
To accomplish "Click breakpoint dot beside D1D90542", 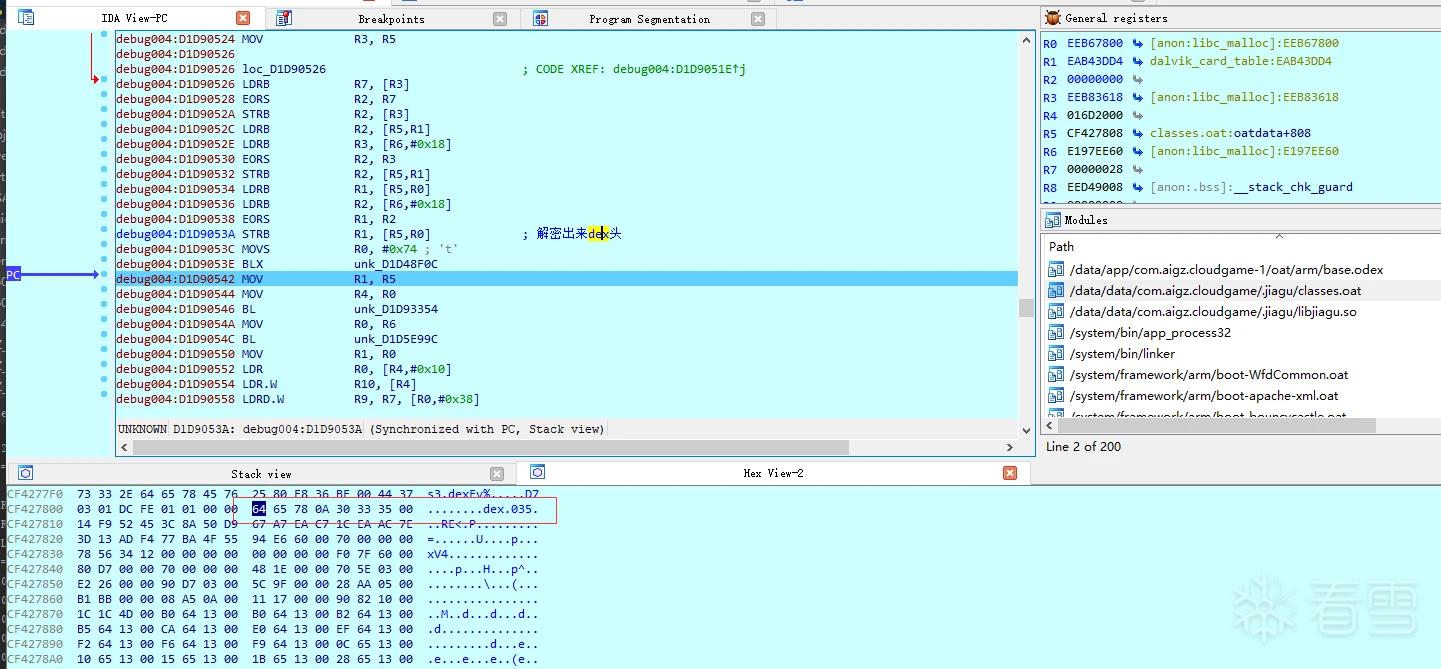I will click(103, 274).
